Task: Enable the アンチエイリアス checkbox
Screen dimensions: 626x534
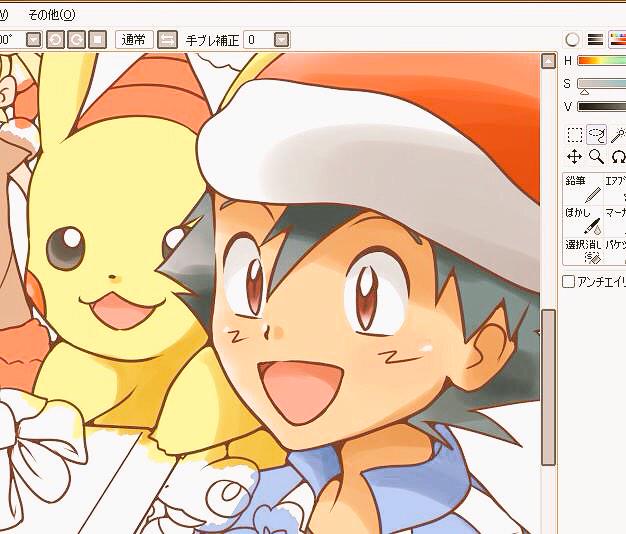Action: [x=569, y=282]
